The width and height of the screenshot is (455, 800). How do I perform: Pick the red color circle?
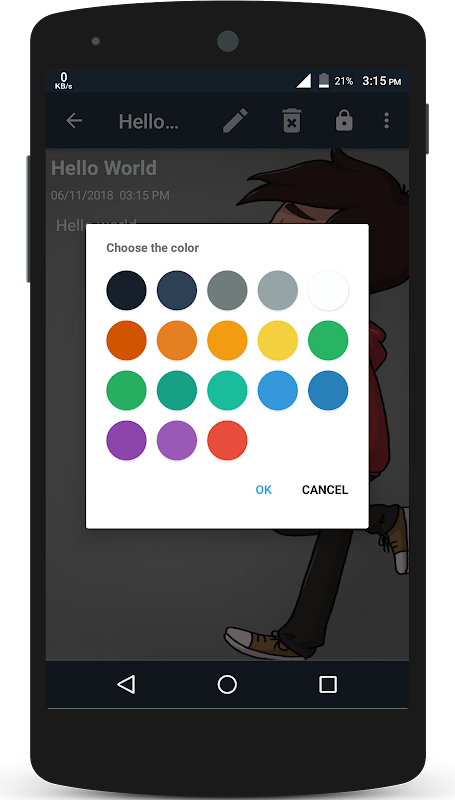coord(227,440)
